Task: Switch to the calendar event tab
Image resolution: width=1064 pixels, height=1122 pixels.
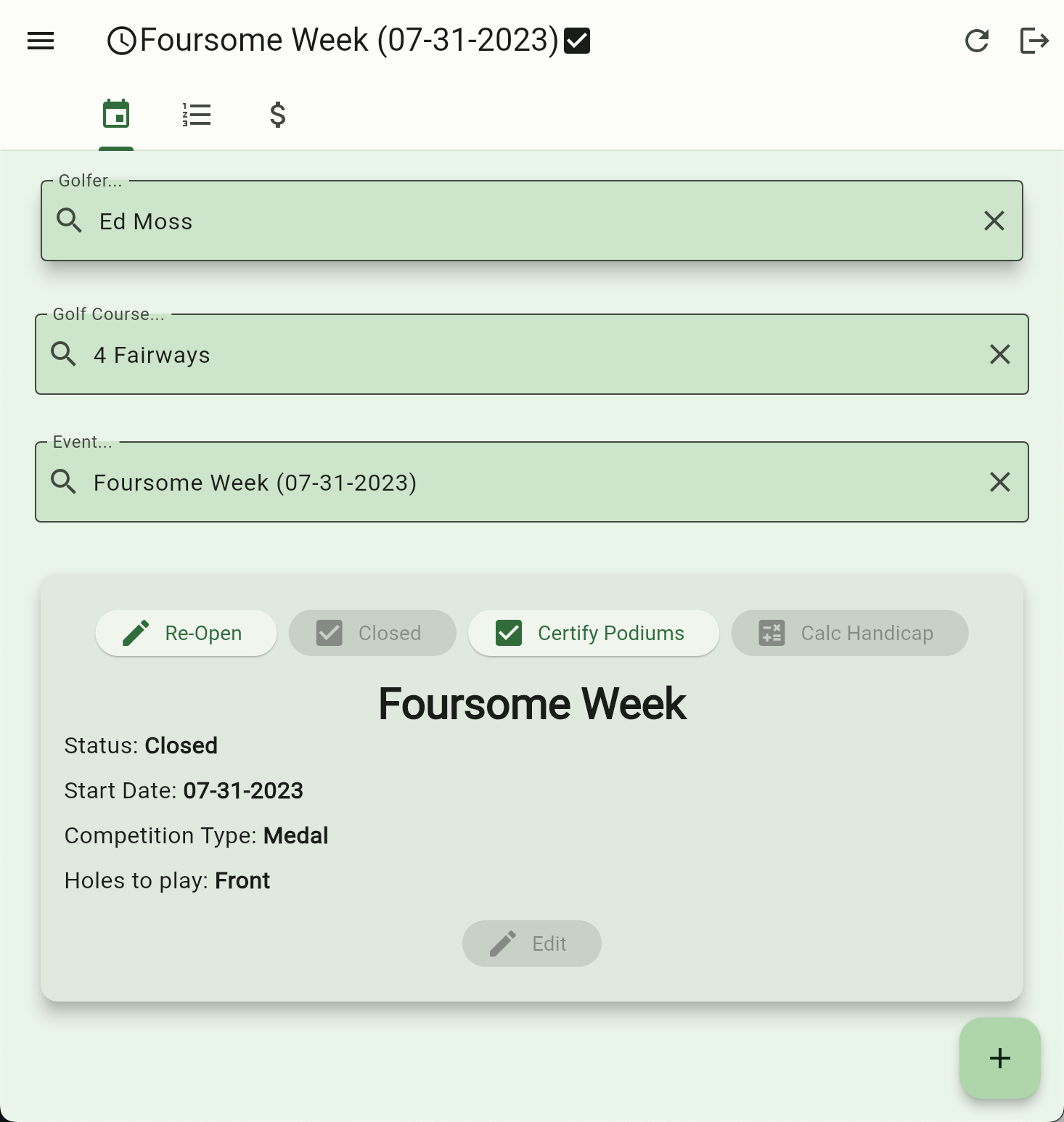Action: (x=116, y=115)
